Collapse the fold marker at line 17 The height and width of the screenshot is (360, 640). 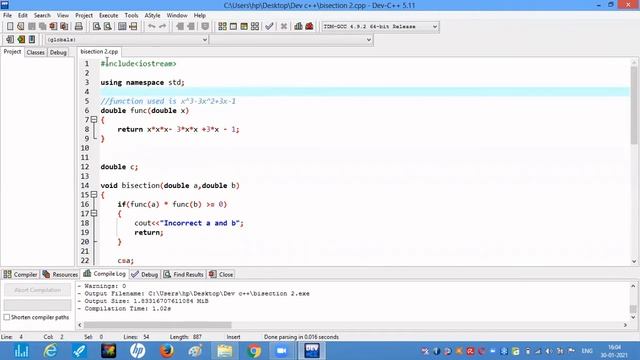coord(94,213)
